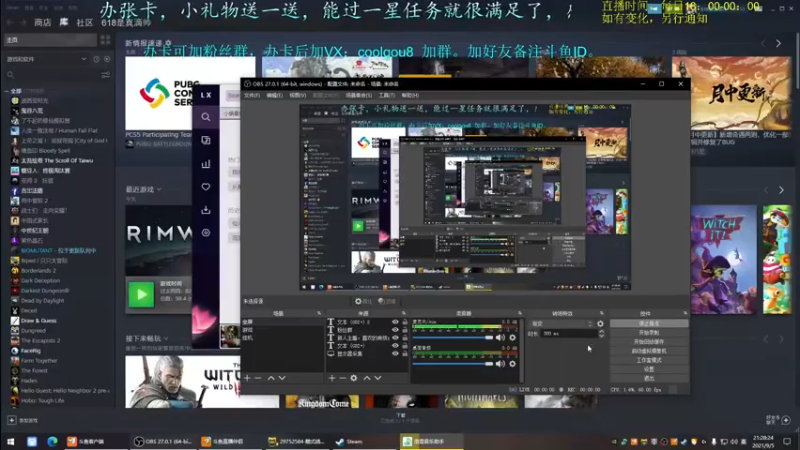
Task: Open OBS 帮助(H) menu
Action: point(410,95)
